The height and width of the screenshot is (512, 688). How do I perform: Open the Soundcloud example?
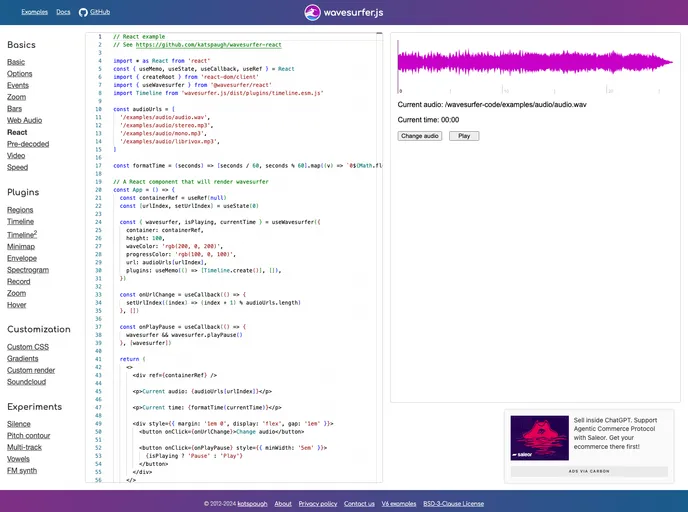(26, 382)
